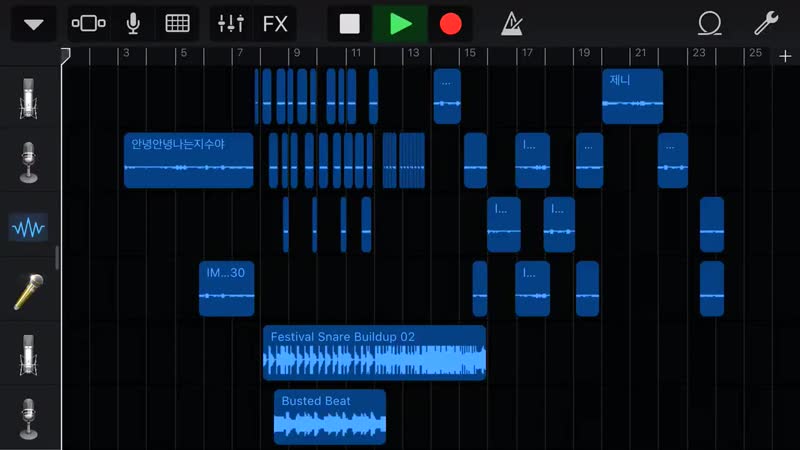
Task: Select the first condenser microphone track header
Action: (x=29, y=97)
